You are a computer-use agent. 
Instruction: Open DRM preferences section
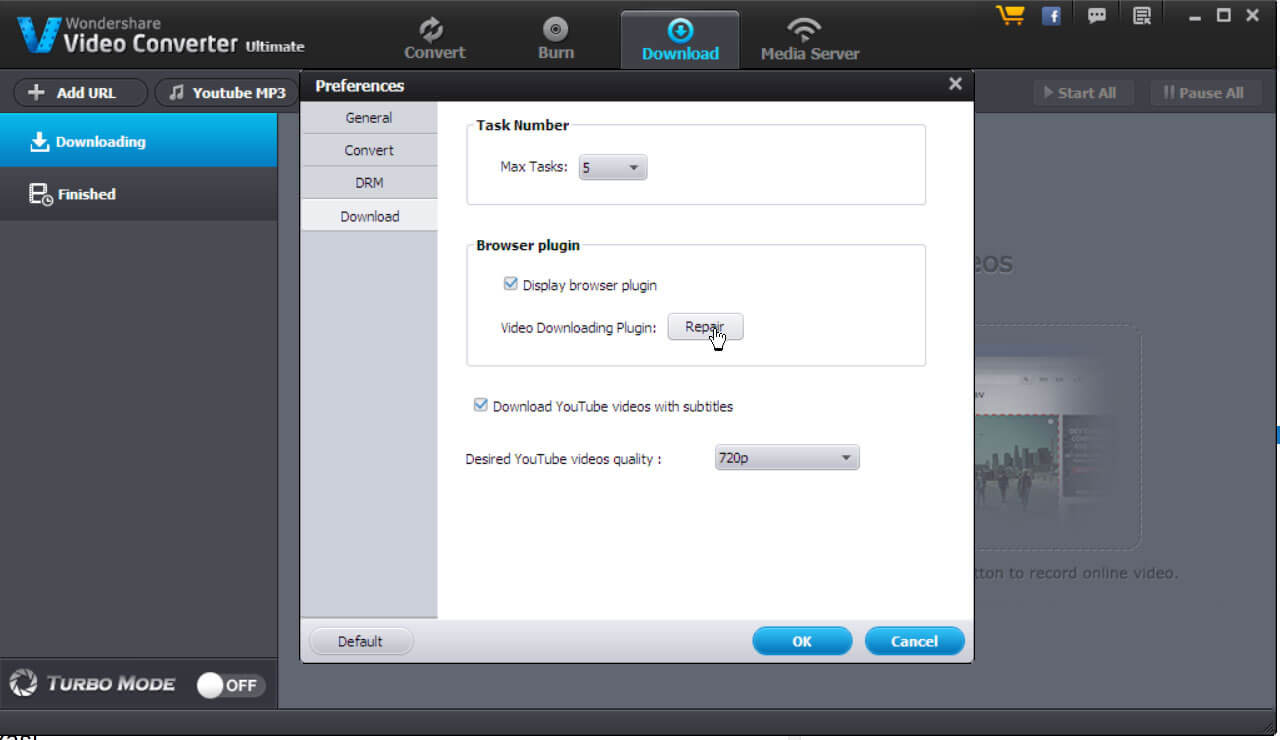(369, 183)
